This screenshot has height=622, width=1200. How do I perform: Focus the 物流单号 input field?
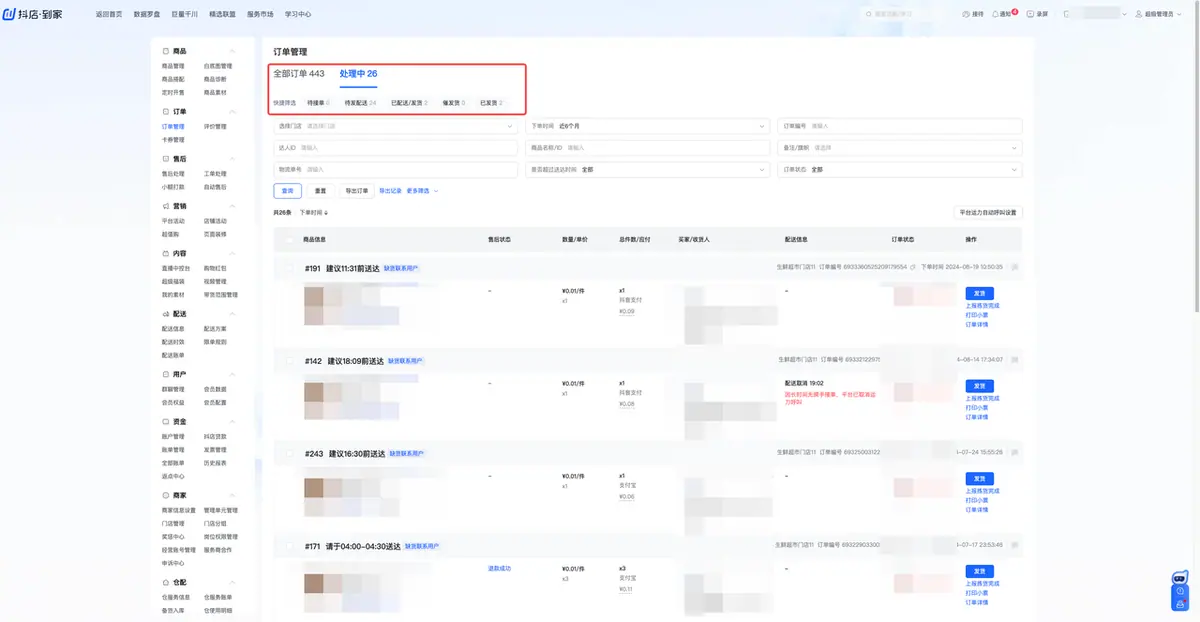tap(396, 170)
